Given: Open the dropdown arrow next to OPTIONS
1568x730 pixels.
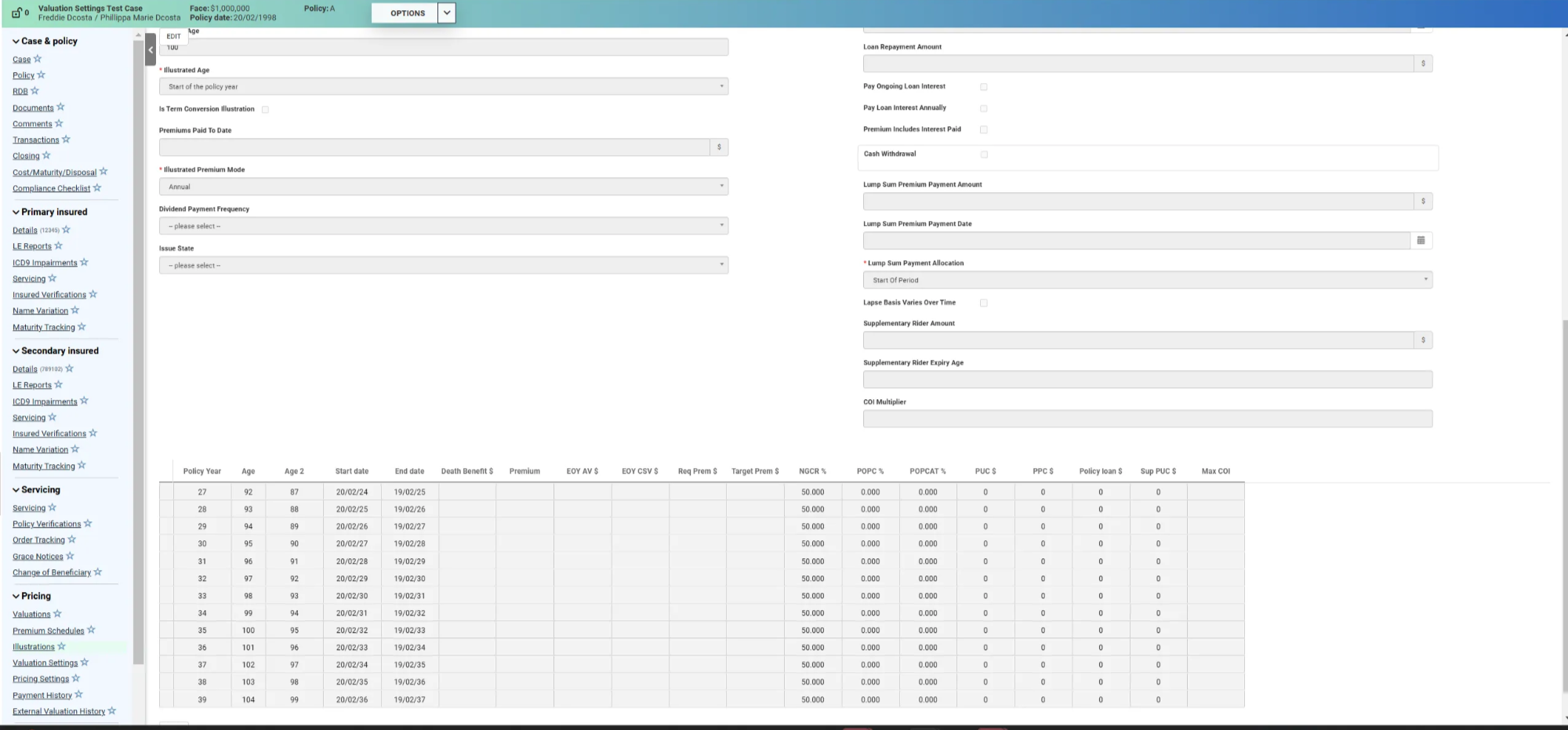Looking at the screenshot, I should coord(447,13).
